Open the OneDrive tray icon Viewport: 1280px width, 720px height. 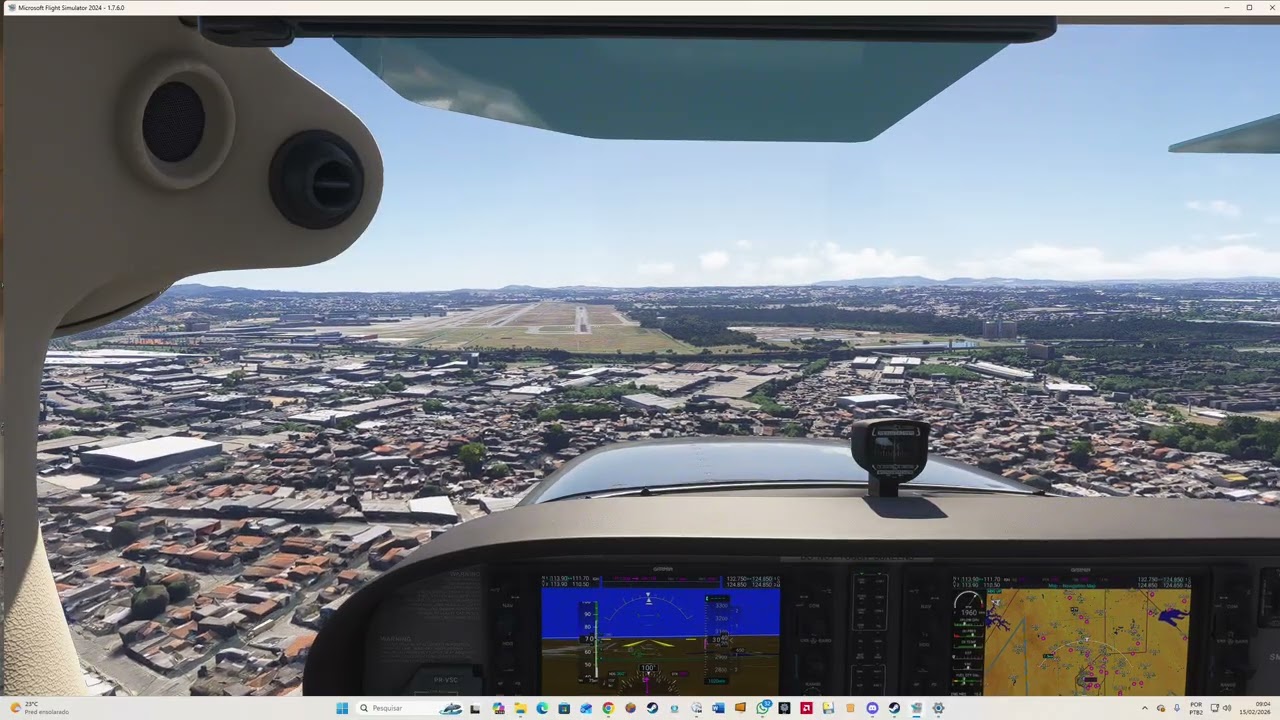1161,708
